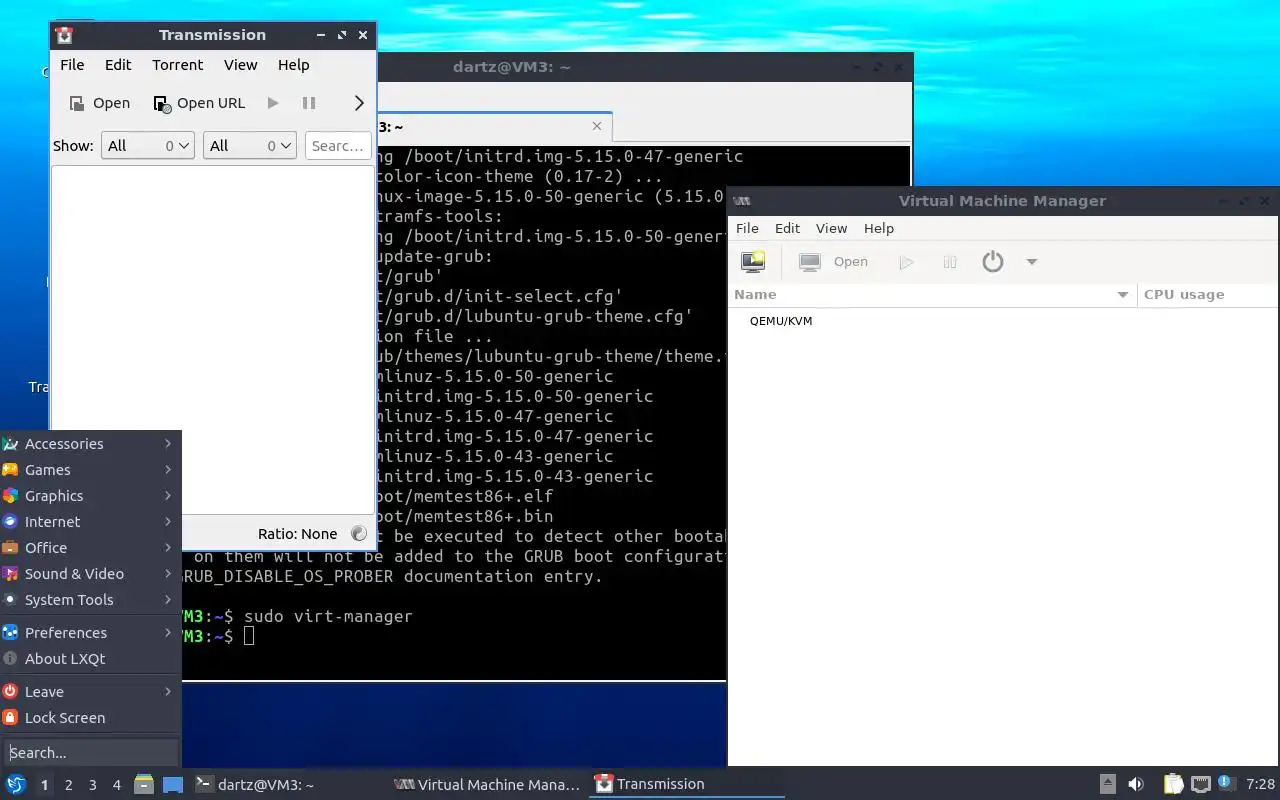The image size is (1280, 800).
Task: Start torrent with the play icon in Transmission
Action: (273, 103)
